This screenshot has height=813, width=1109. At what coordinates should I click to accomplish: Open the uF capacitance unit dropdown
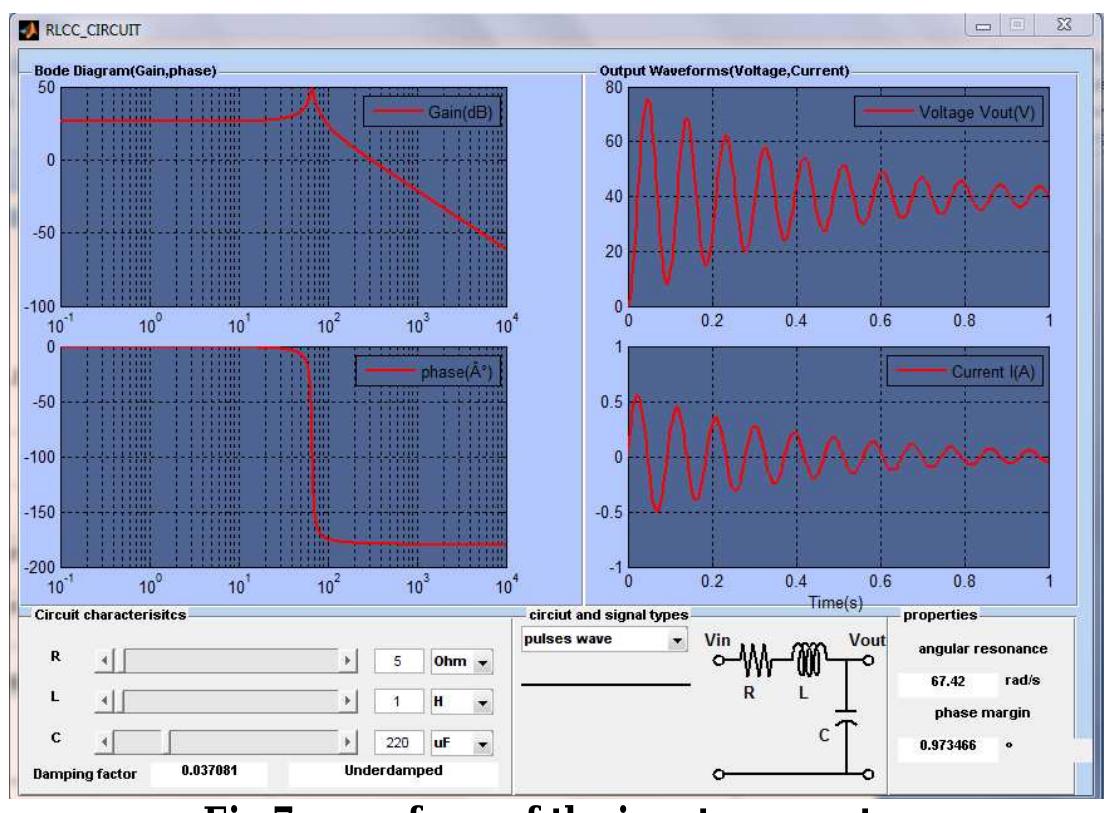click(483, 744)
